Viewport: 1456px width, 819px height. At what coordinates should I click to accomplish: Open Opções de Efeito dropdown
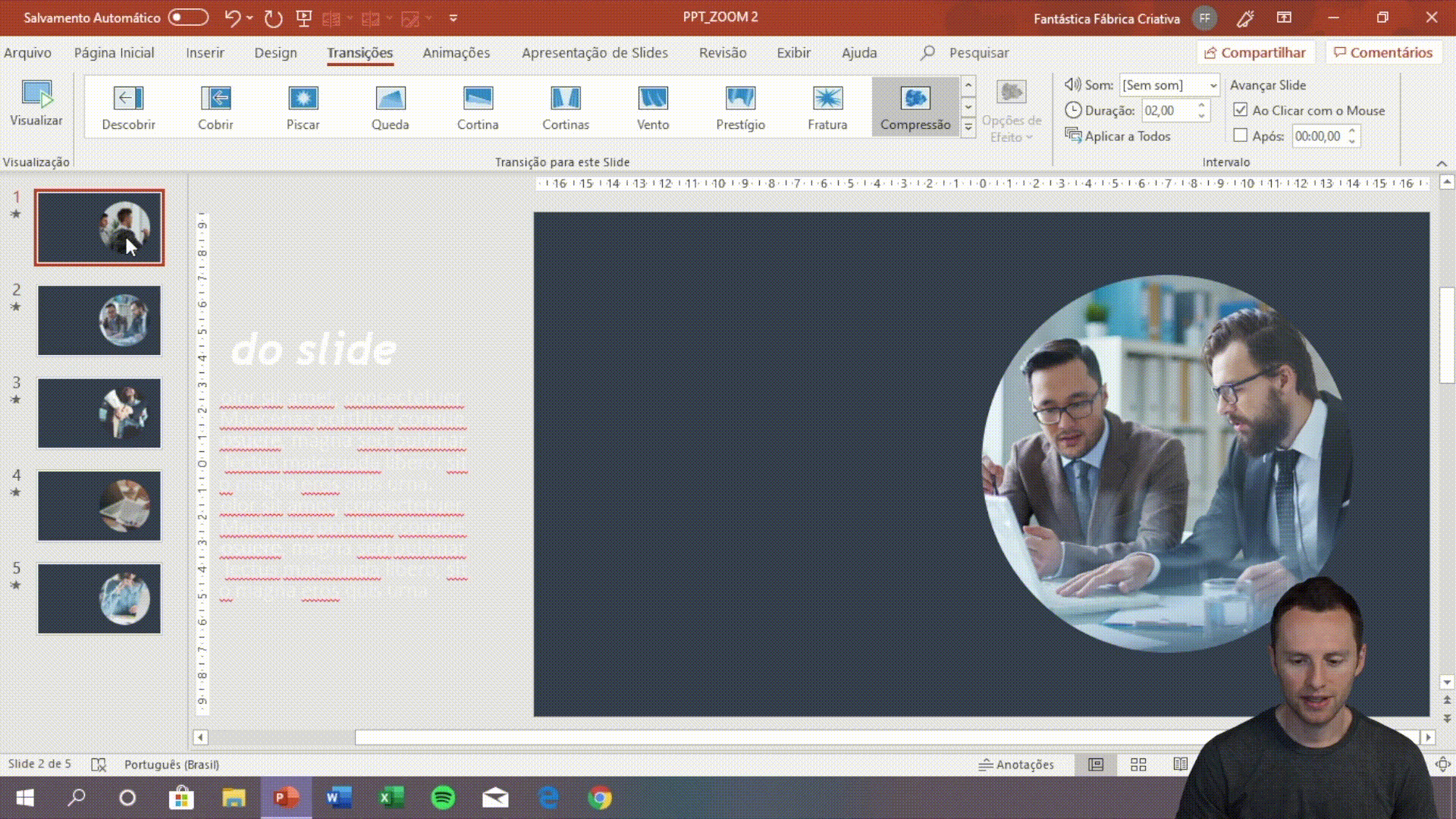point(1012,111)
